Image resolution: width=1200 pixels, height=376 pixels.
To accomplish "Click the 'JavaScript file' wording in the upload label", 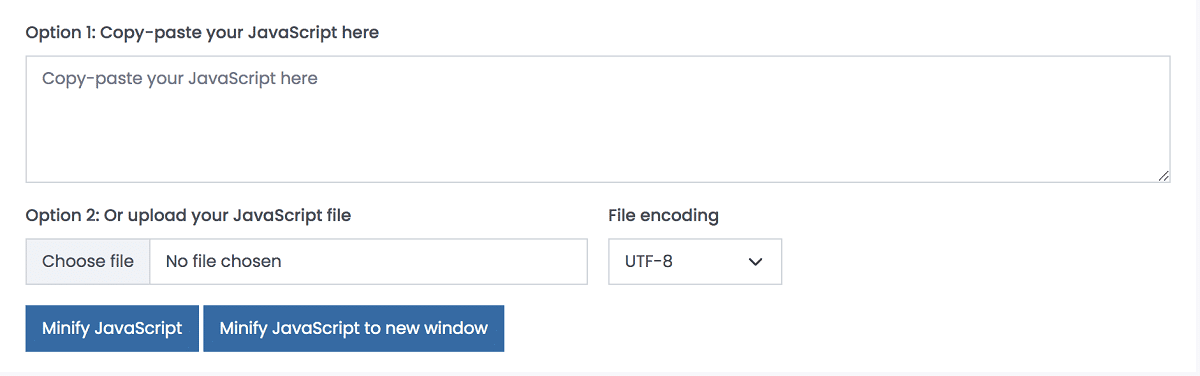I will point(292,215).
